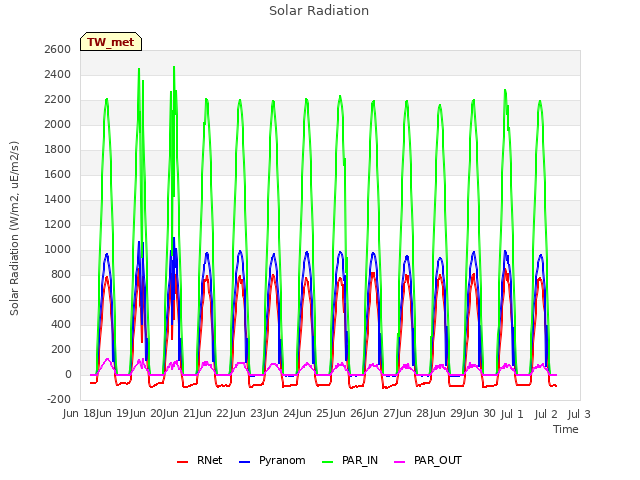Click the 2600 y-axis tick label
The width and height of the screenshot is (640, 480).
point(58,49)
